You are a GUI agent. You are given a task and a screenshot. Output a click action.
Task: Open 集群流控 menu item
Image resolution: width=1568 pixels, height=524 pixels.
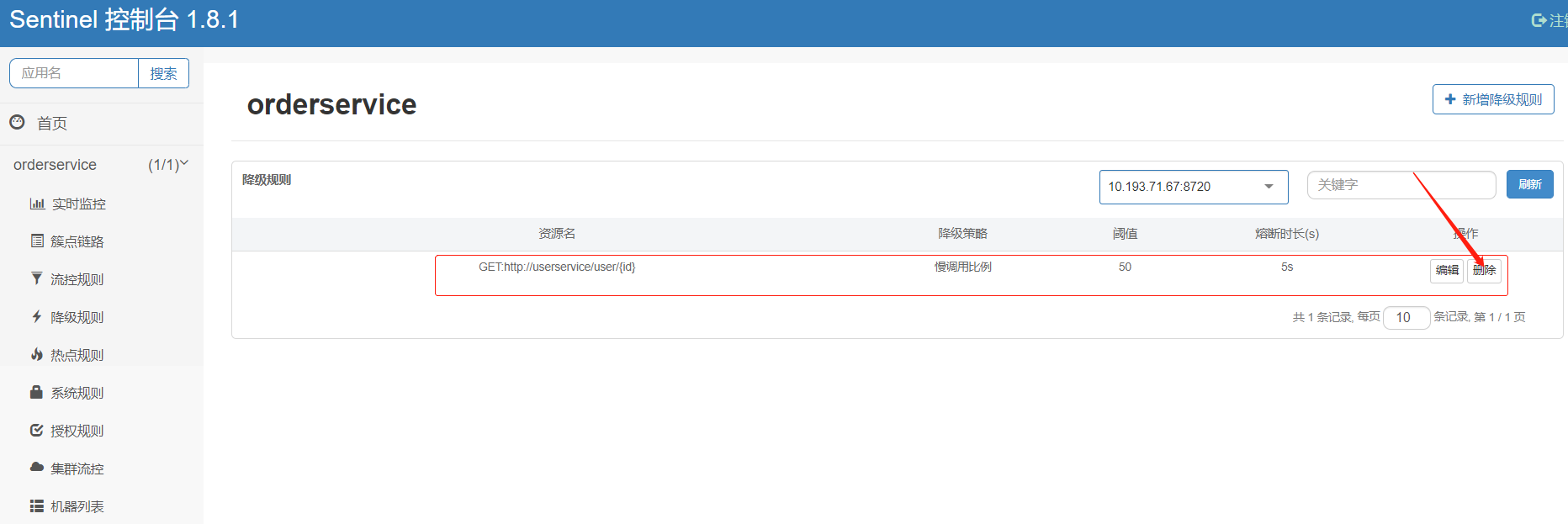pyautogui.click(x=77, y=468)
